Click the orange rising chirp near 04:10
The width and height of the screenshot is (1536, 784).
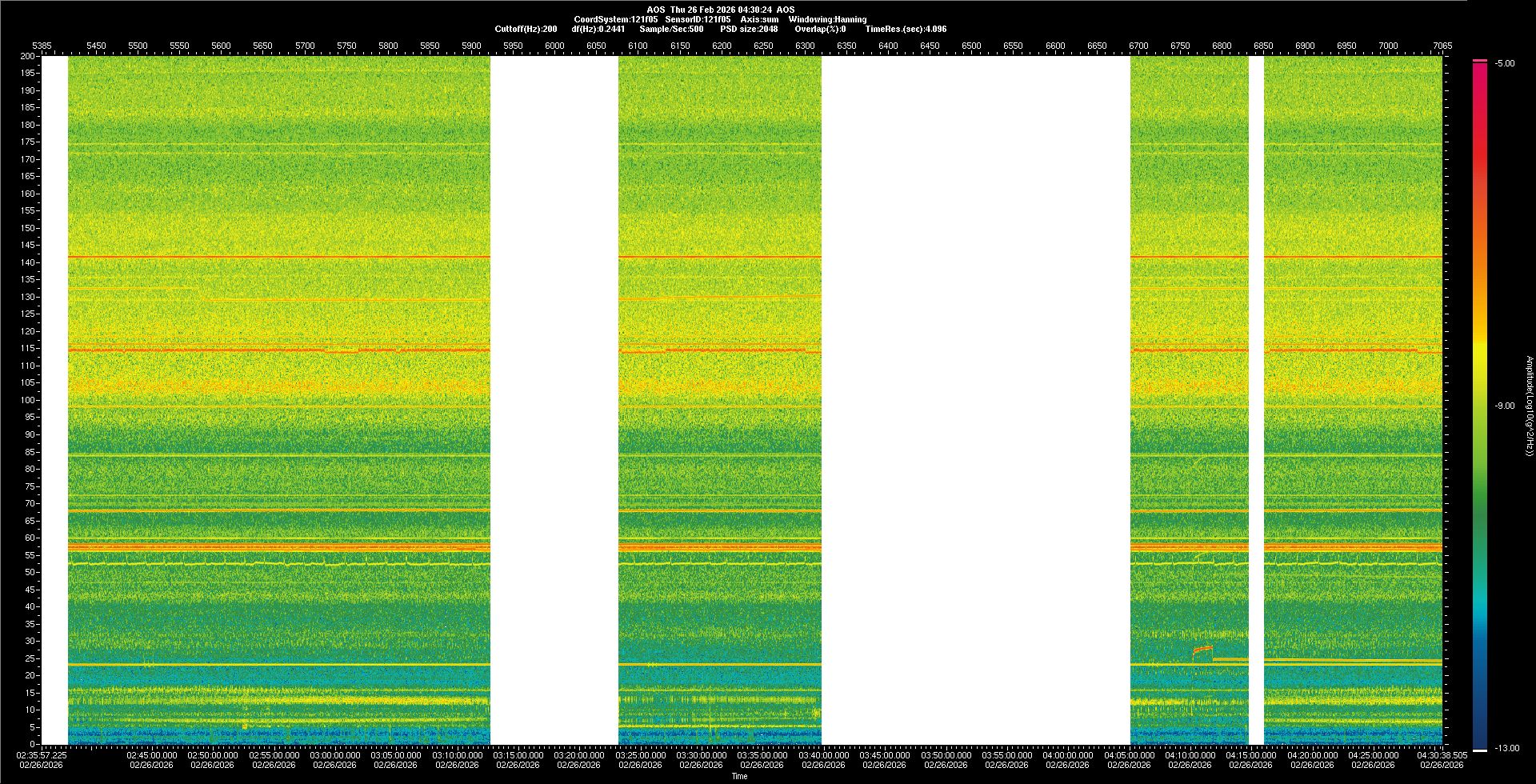click(1202, 650)
